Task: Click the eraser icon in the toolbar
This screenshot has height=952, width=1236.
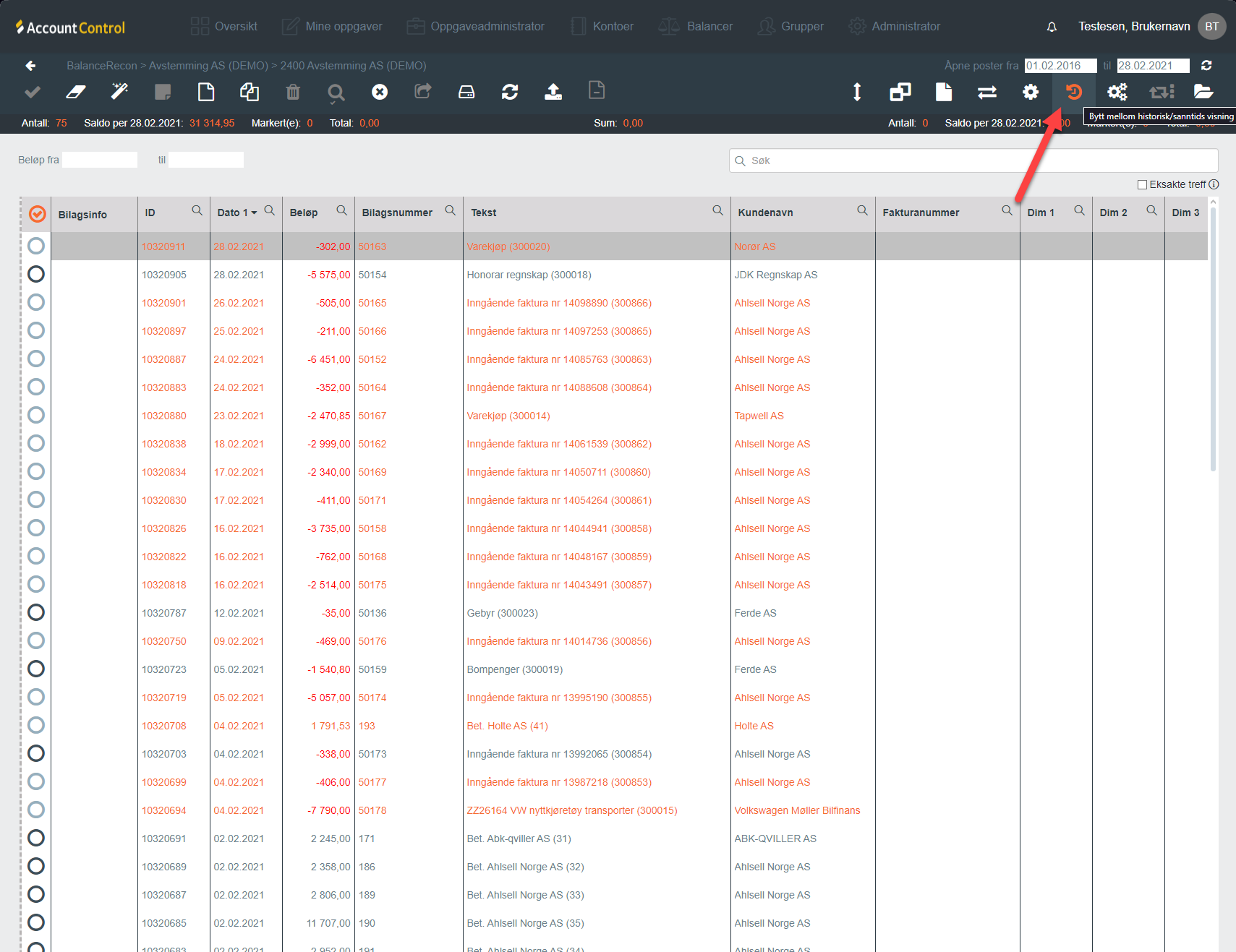Action: click(76, 92)
